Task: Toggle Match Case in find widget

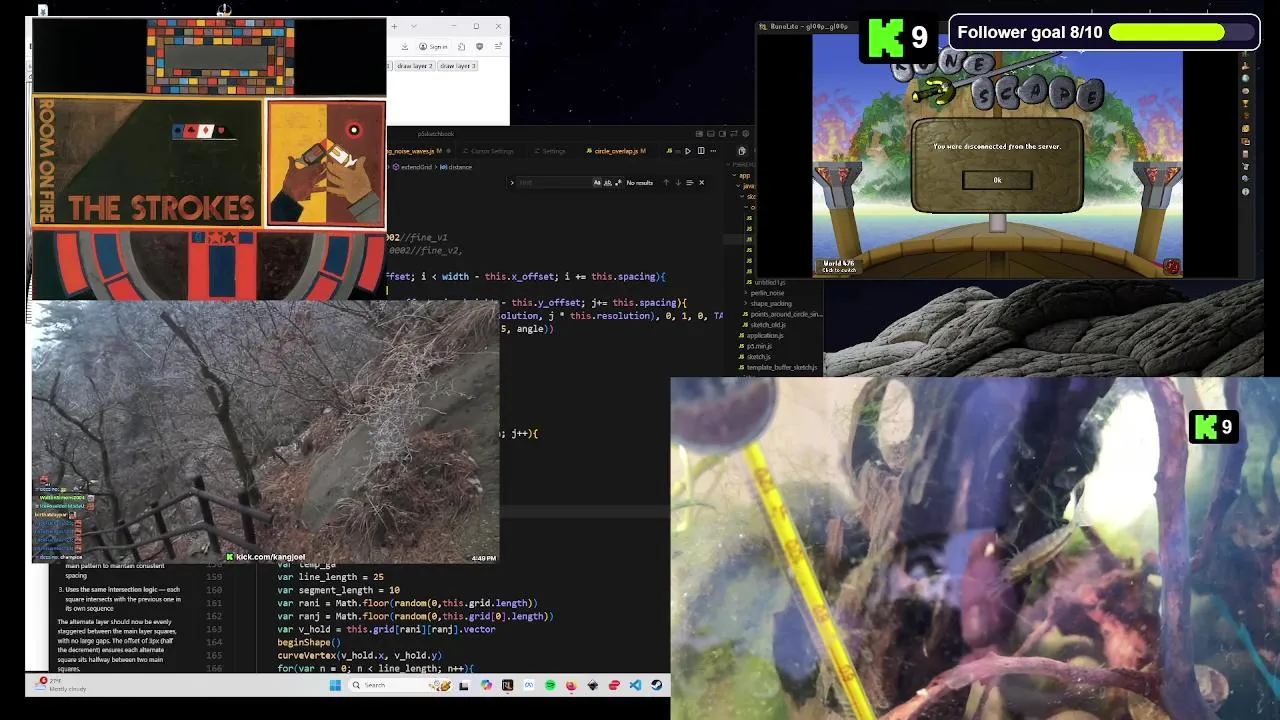Action: (597, 183)
